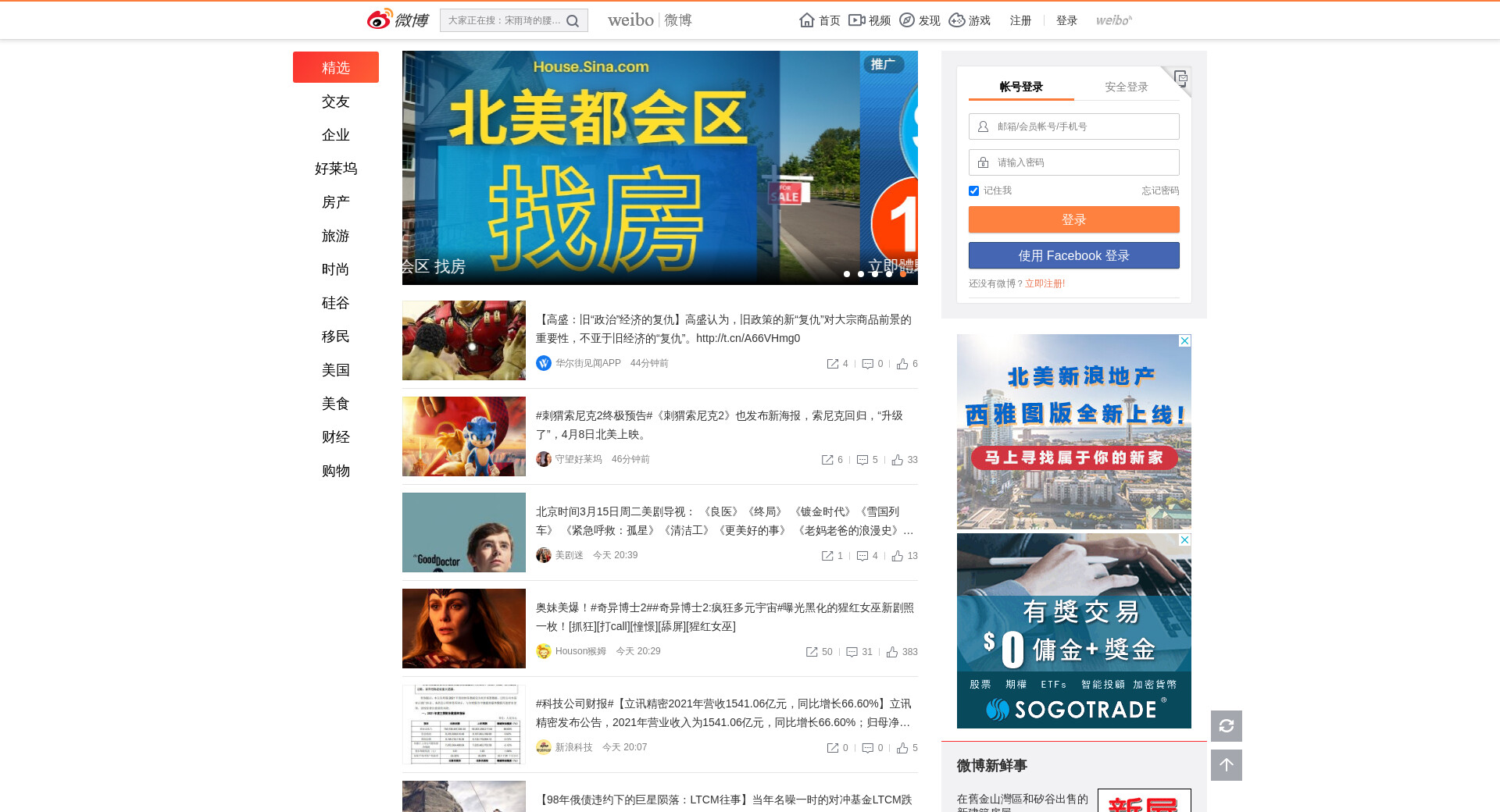This screenshot has width=1500, height=812.
Task: Switch to QR code login icon
Action: [x=1180, y=77]
